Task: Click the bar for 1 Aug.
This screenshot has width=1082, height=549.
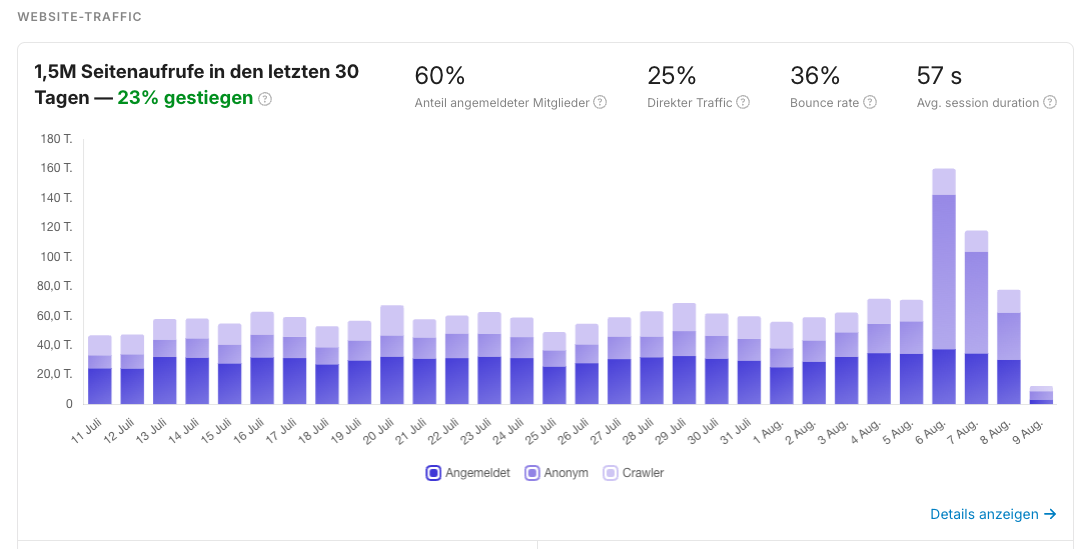Action: tap(782, 363)
